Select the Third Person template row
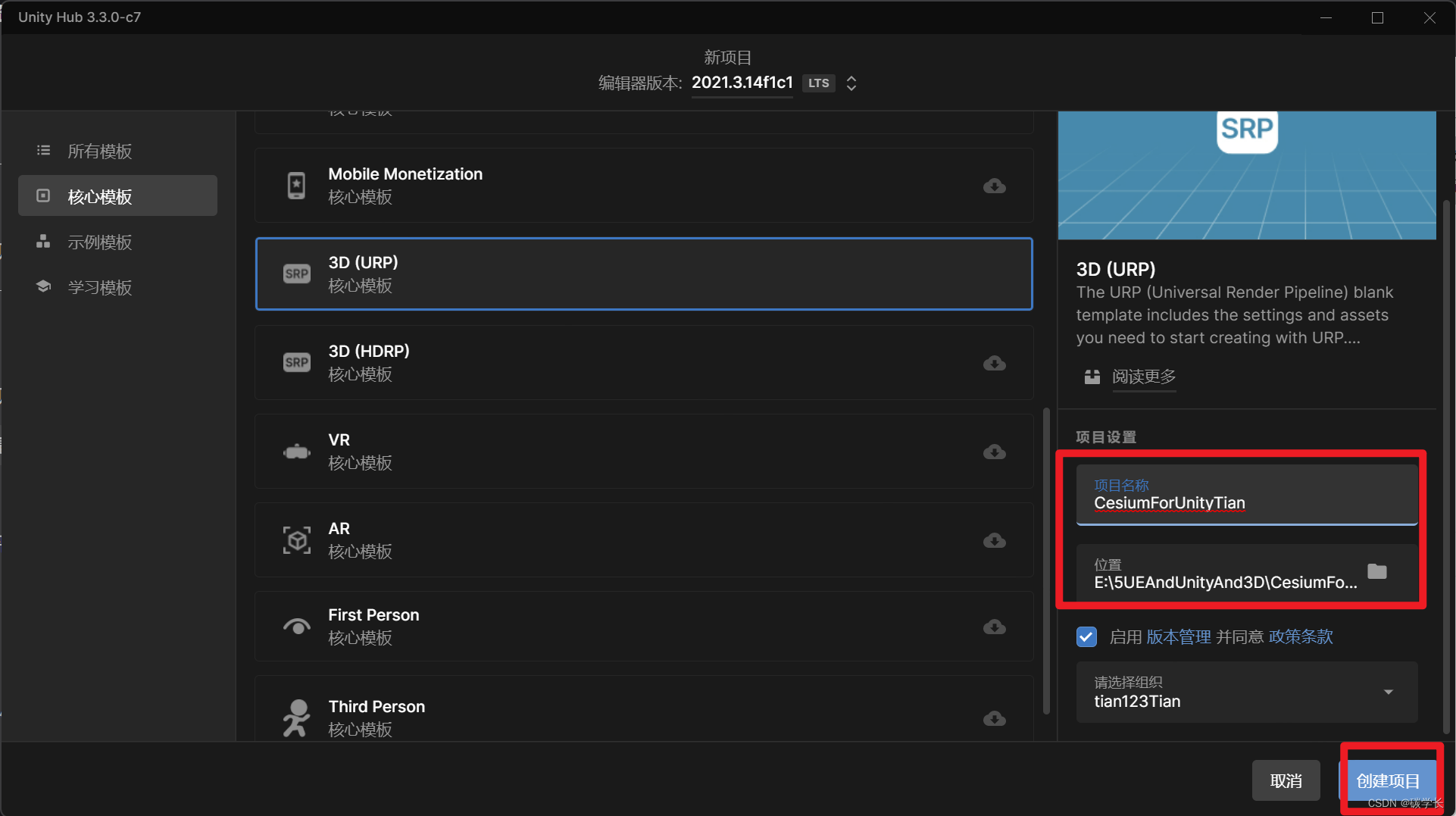1456x816 pixels. (x=644, y=709)
